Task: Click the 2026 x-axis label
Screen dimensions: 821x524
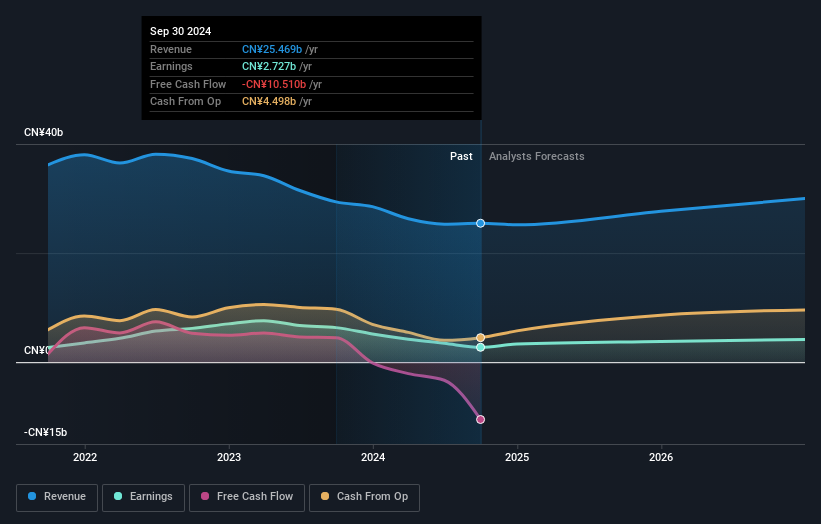Action: pyautogui.click(x=661, y=457)
